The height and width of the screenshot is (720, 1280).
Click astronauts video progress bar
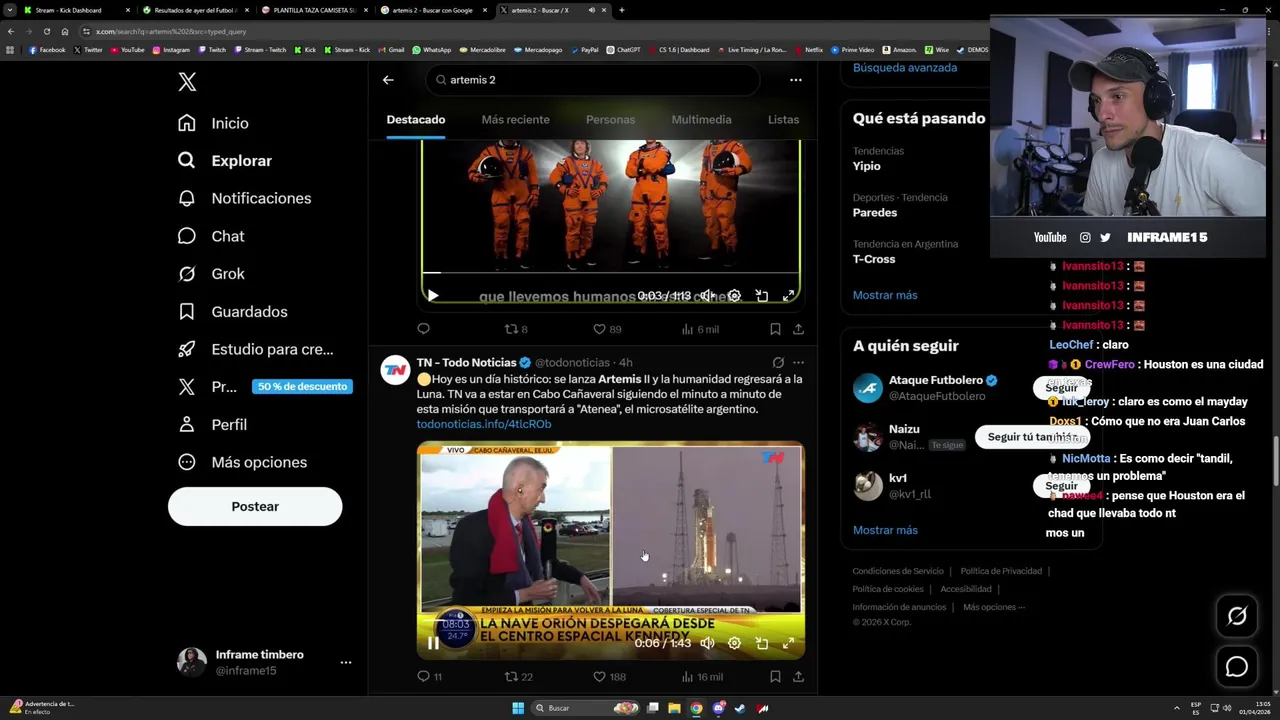pos(610,272)
